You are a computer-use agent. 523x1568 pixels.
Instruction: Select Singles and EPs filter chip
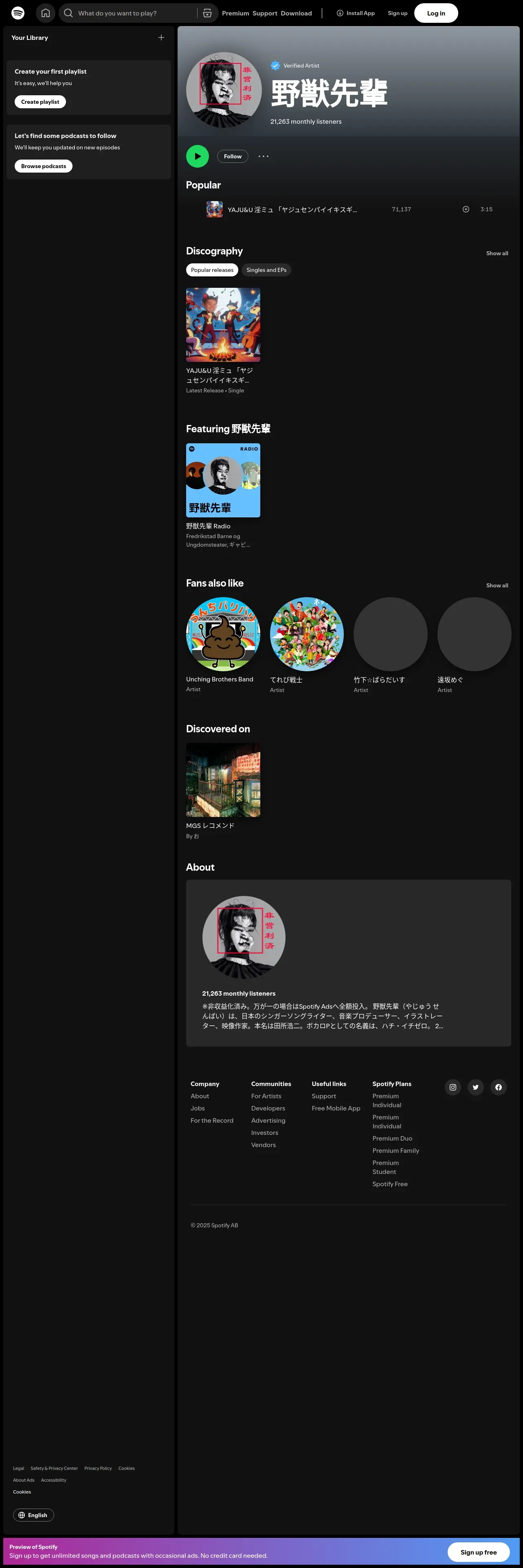(x=266, y=270)
